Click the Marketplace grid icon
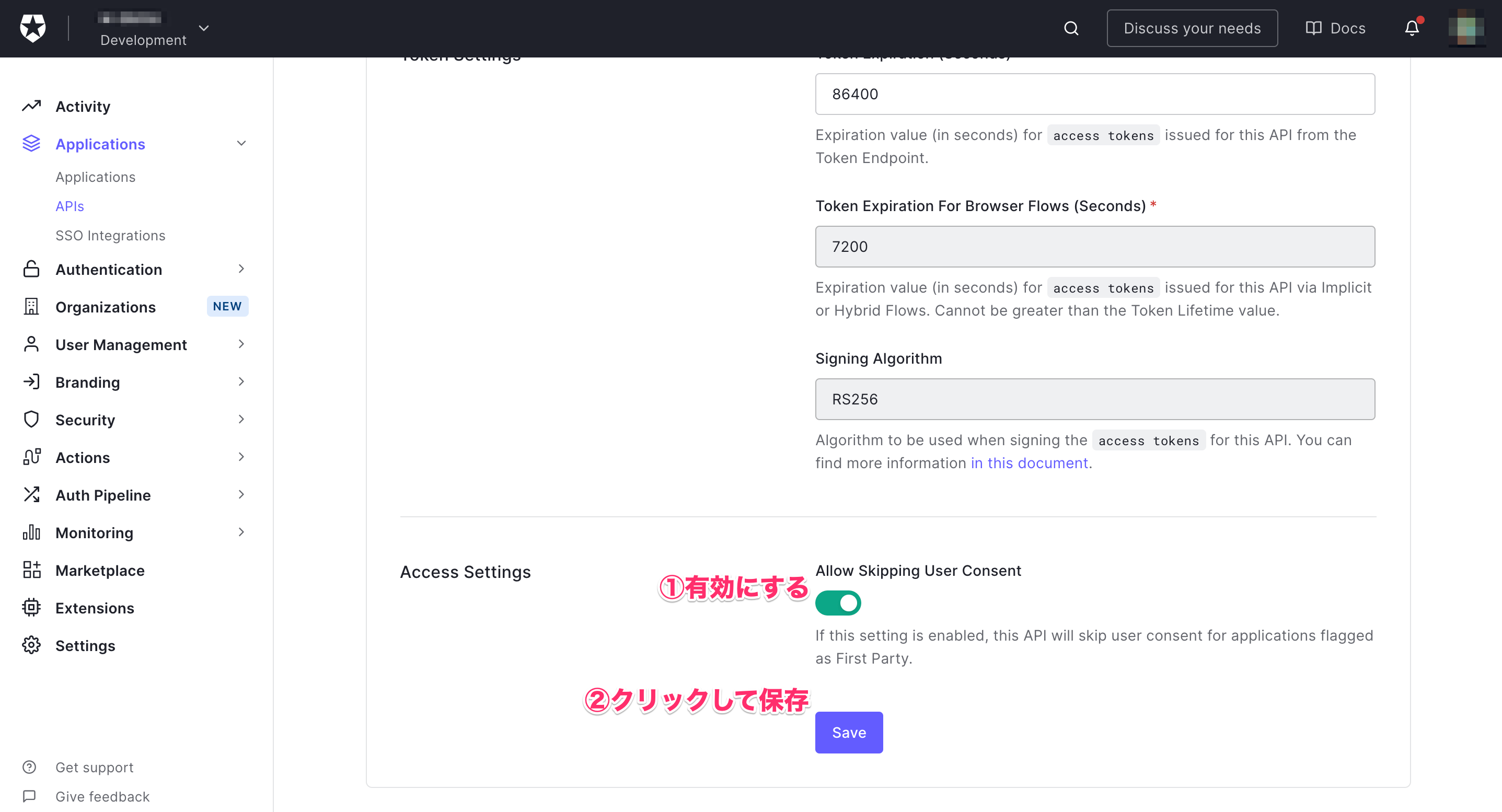1502x812 pixels. 31,570
